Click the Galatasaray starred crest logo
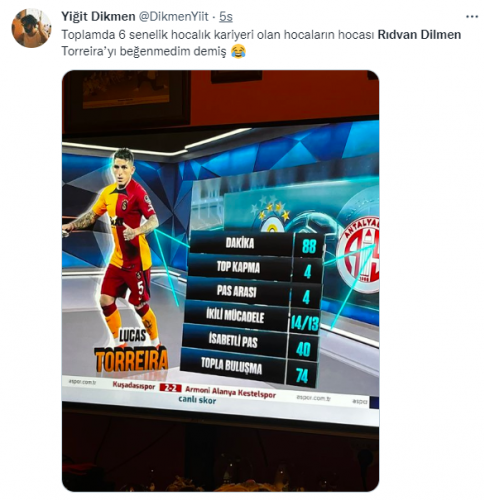Image resolution: width=484 pixels, height=500 pixels. coord(272,215)
